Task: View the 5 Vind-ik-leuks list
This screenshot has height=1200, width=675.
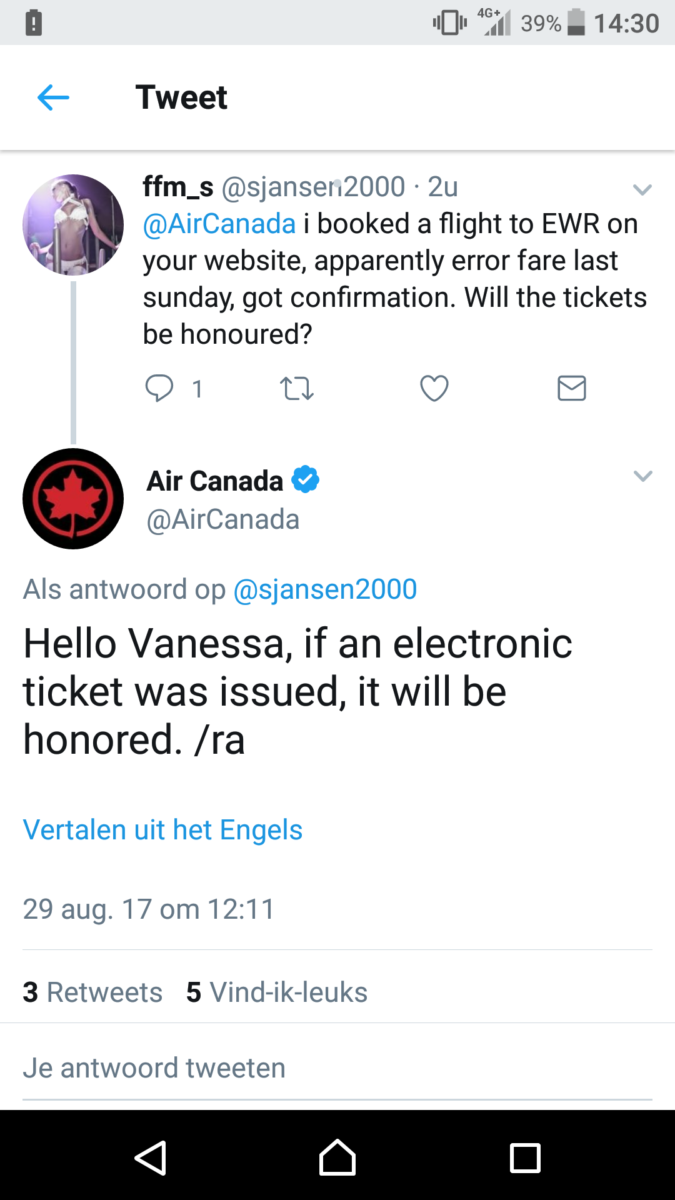Action: (277, 992)
